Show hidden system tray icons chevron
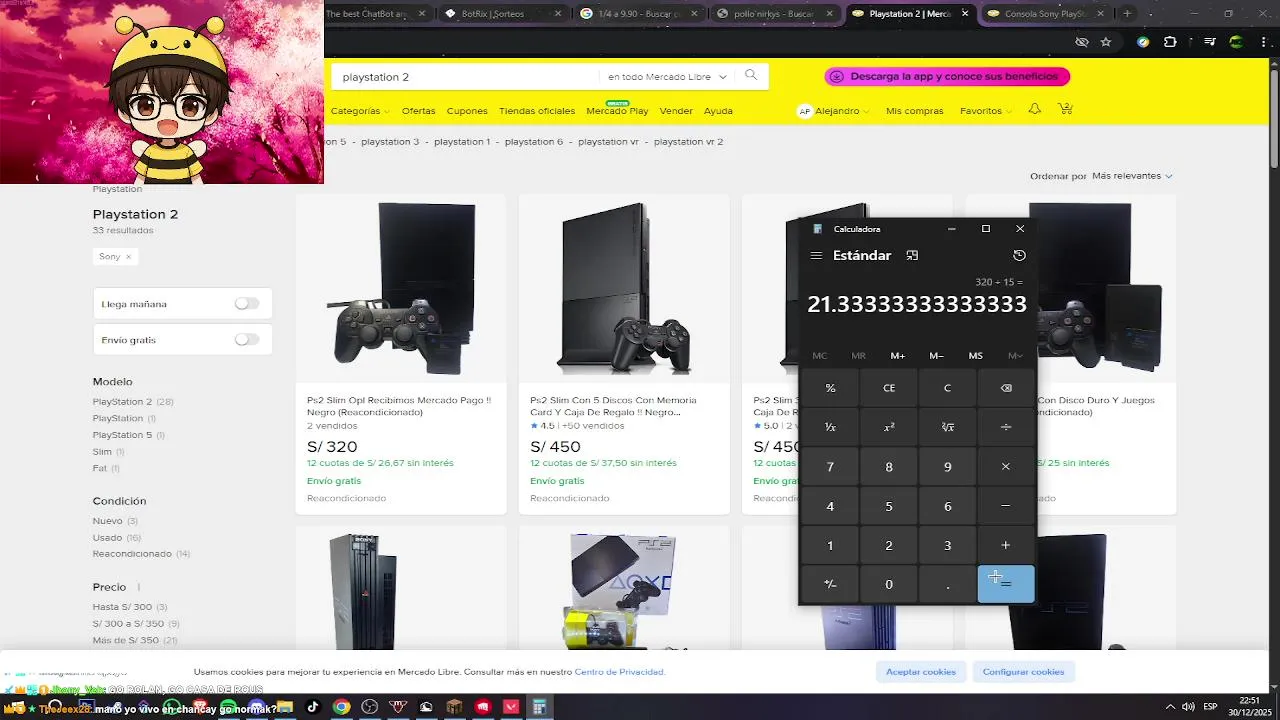The height and width of the screenshot is (720, 1280). click(1169, 707)
